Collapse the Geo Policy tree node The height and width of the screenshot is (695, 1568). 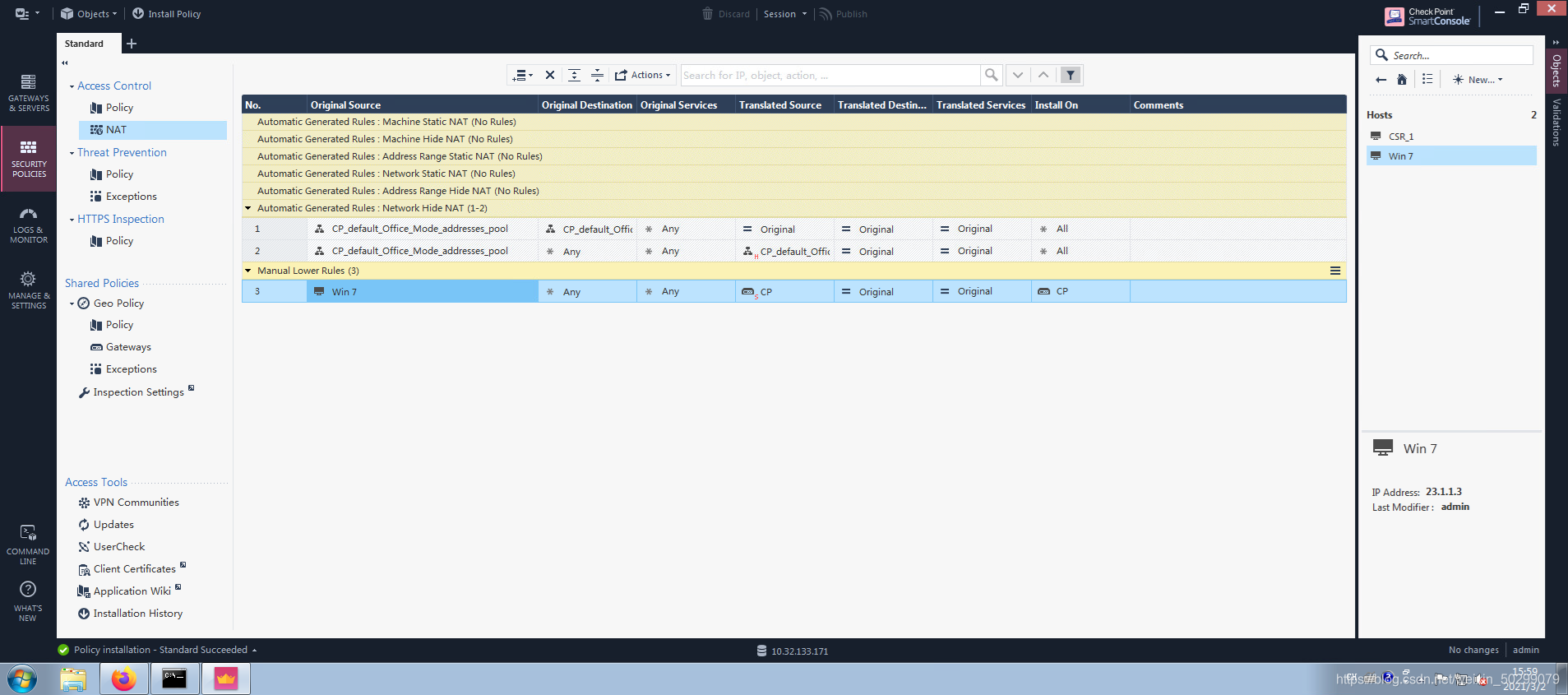click(x=72, y=303)
